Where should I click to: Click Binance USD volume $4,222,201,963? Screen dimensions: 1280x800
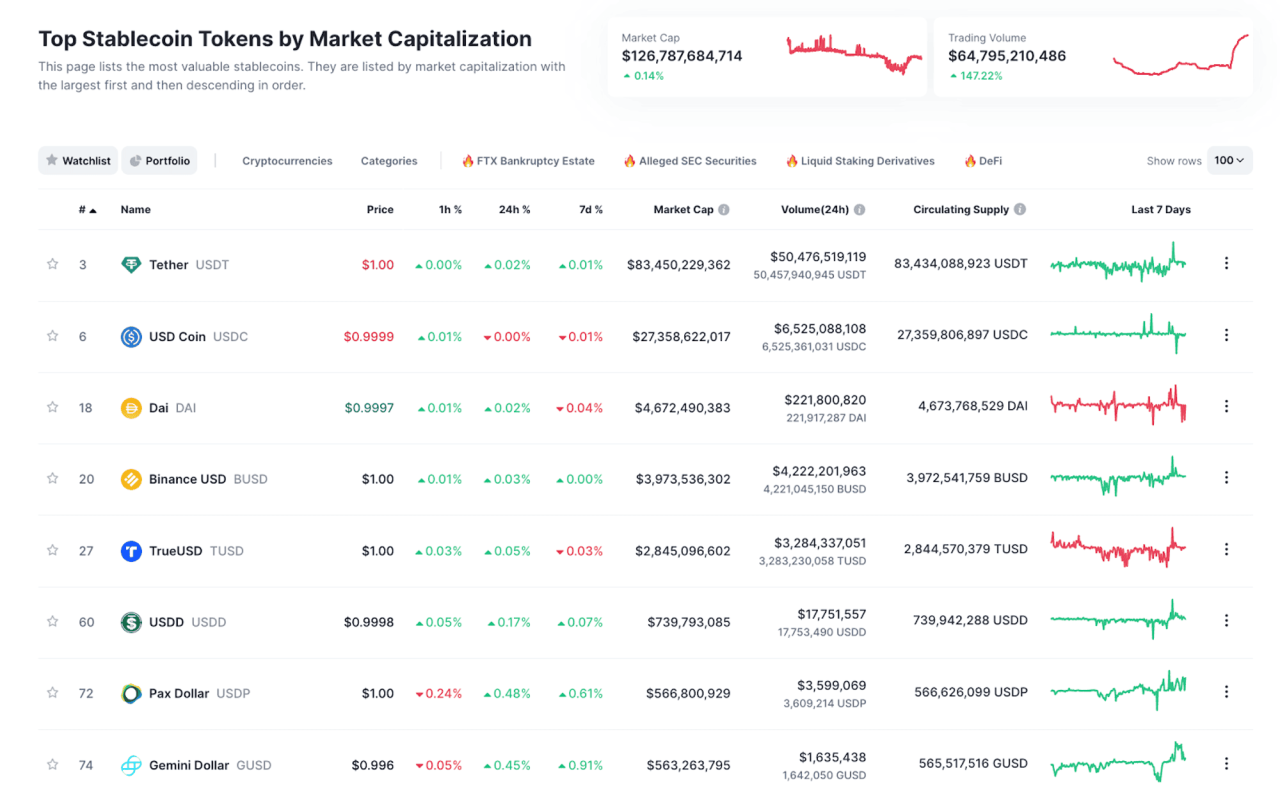point(820,471)
